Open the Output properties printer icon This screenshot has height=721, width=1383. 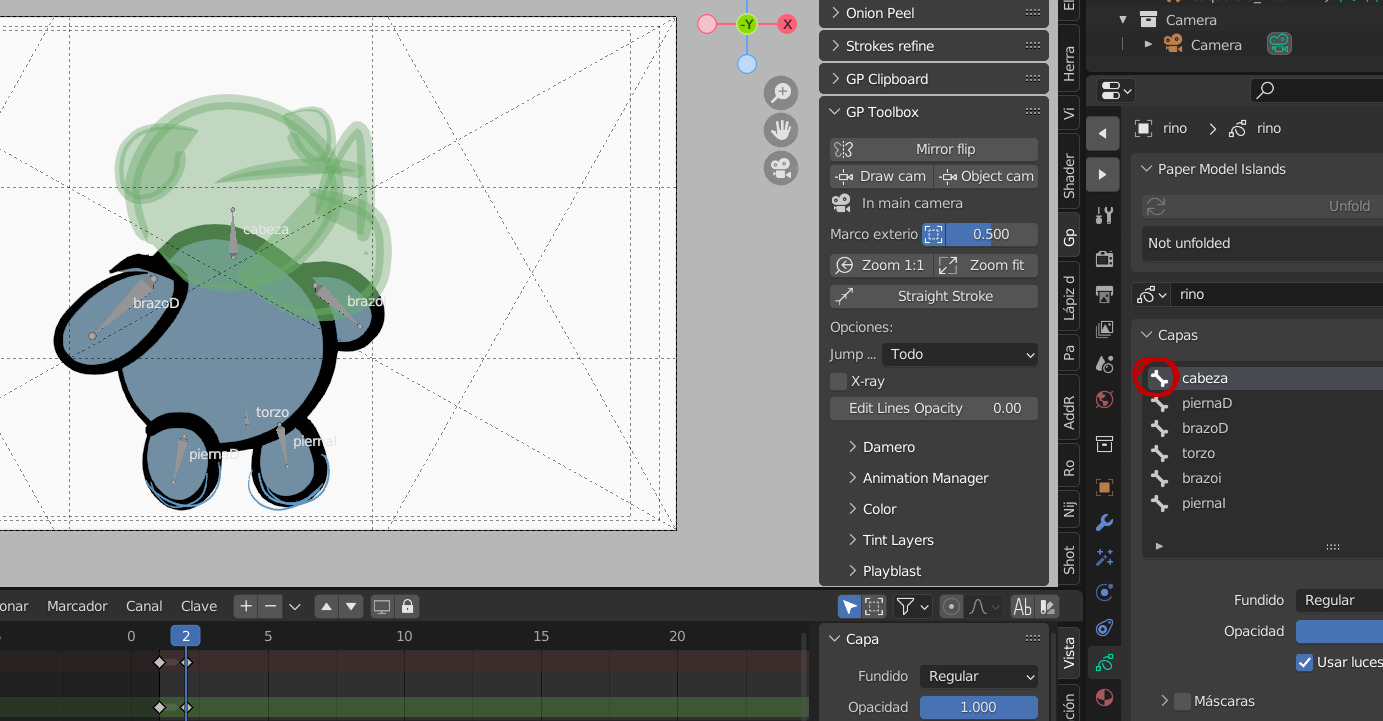point(1104,294)
